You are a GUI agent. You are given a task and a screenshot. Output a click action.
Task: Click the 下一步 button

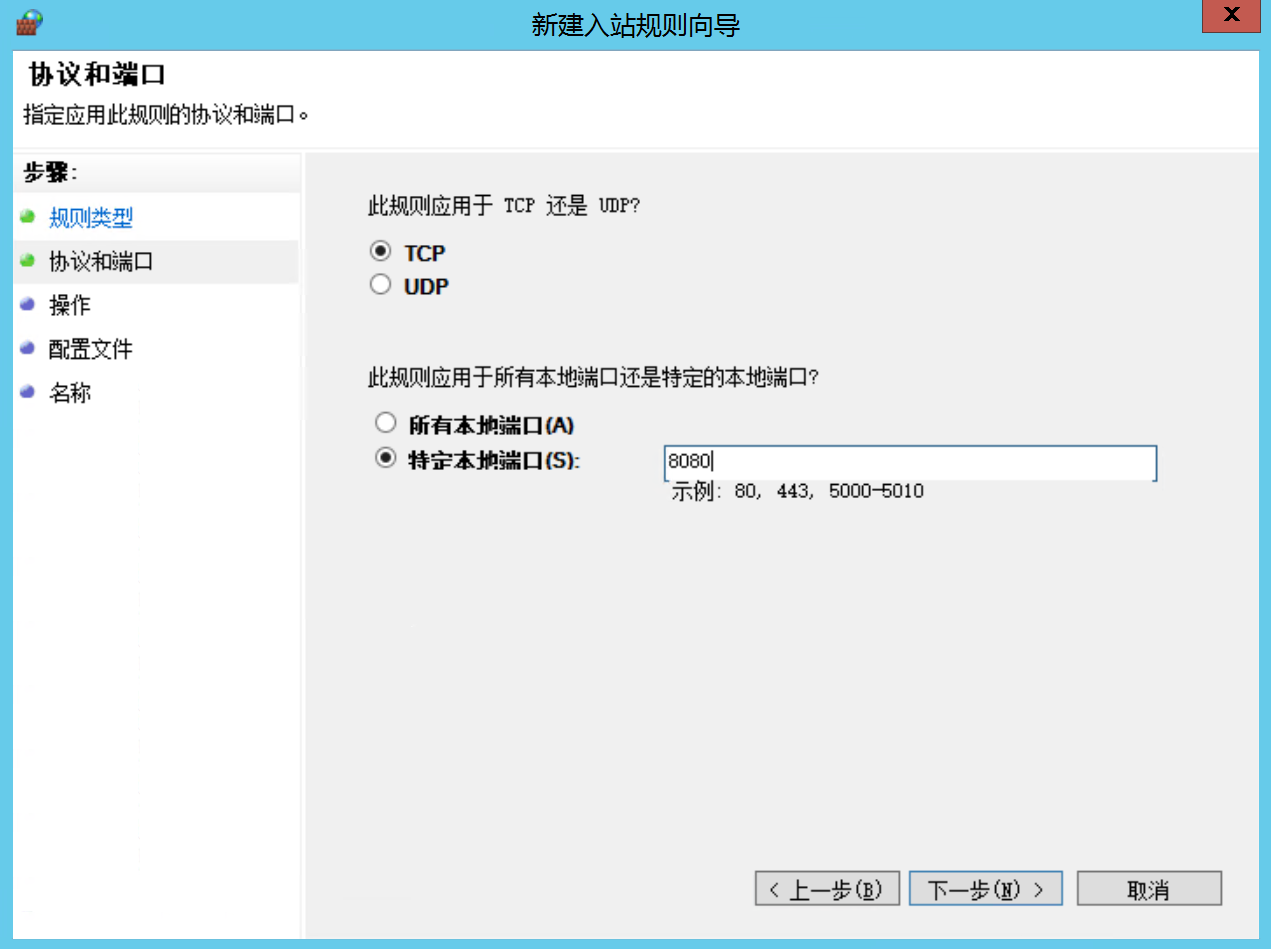click(985, 887)
